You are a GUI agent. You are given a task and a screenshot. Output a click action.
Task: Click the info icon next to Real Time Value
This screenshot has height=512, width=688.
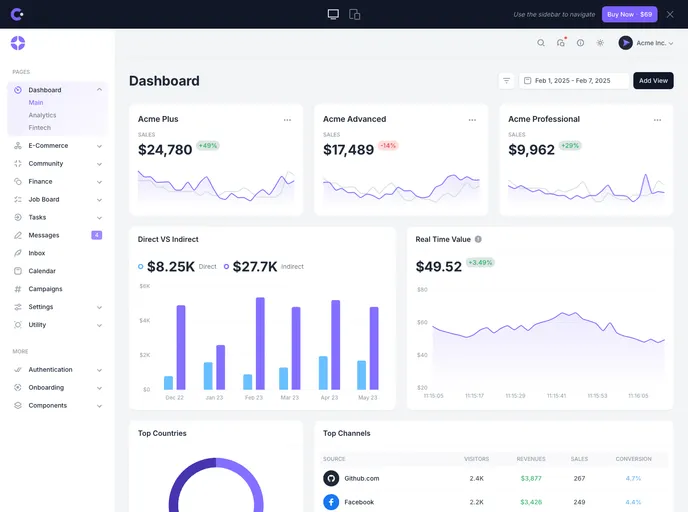coord(478,239)
